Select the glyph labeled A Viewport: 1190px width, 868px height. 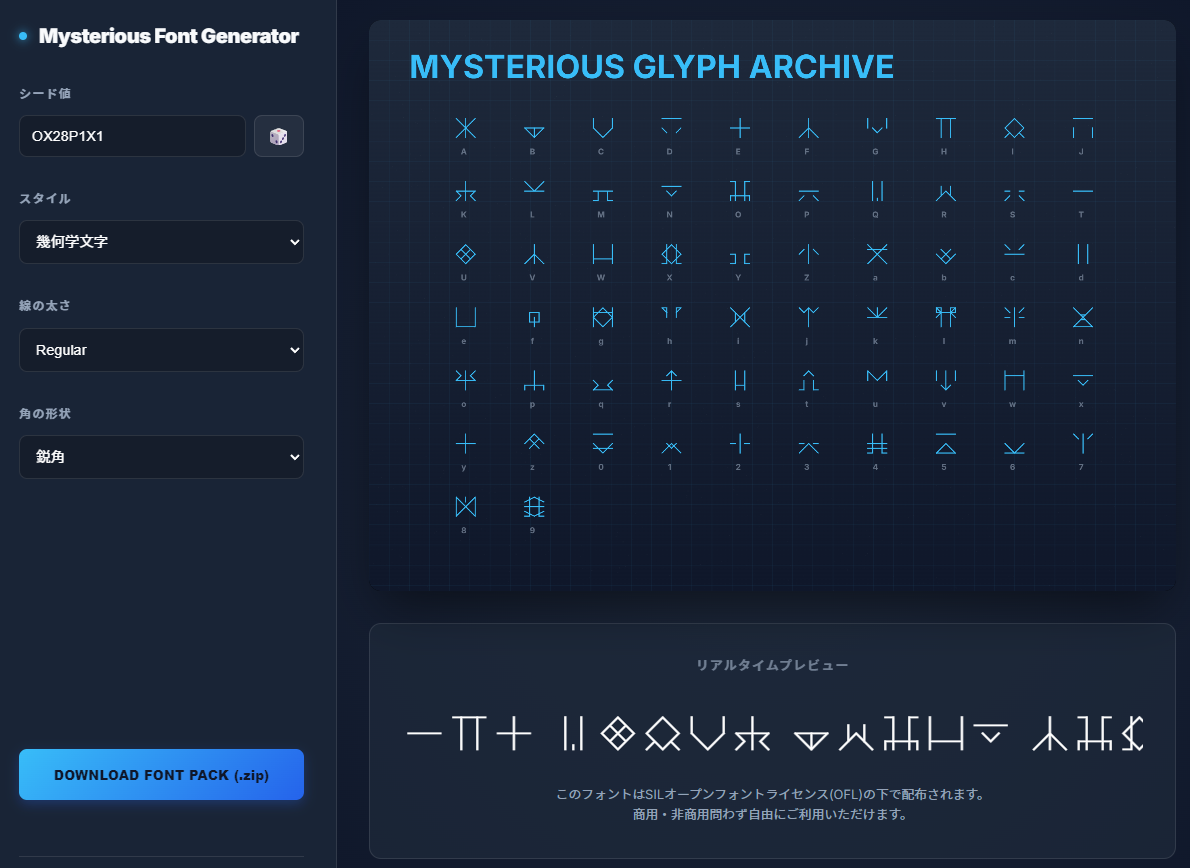pos(465,128)
